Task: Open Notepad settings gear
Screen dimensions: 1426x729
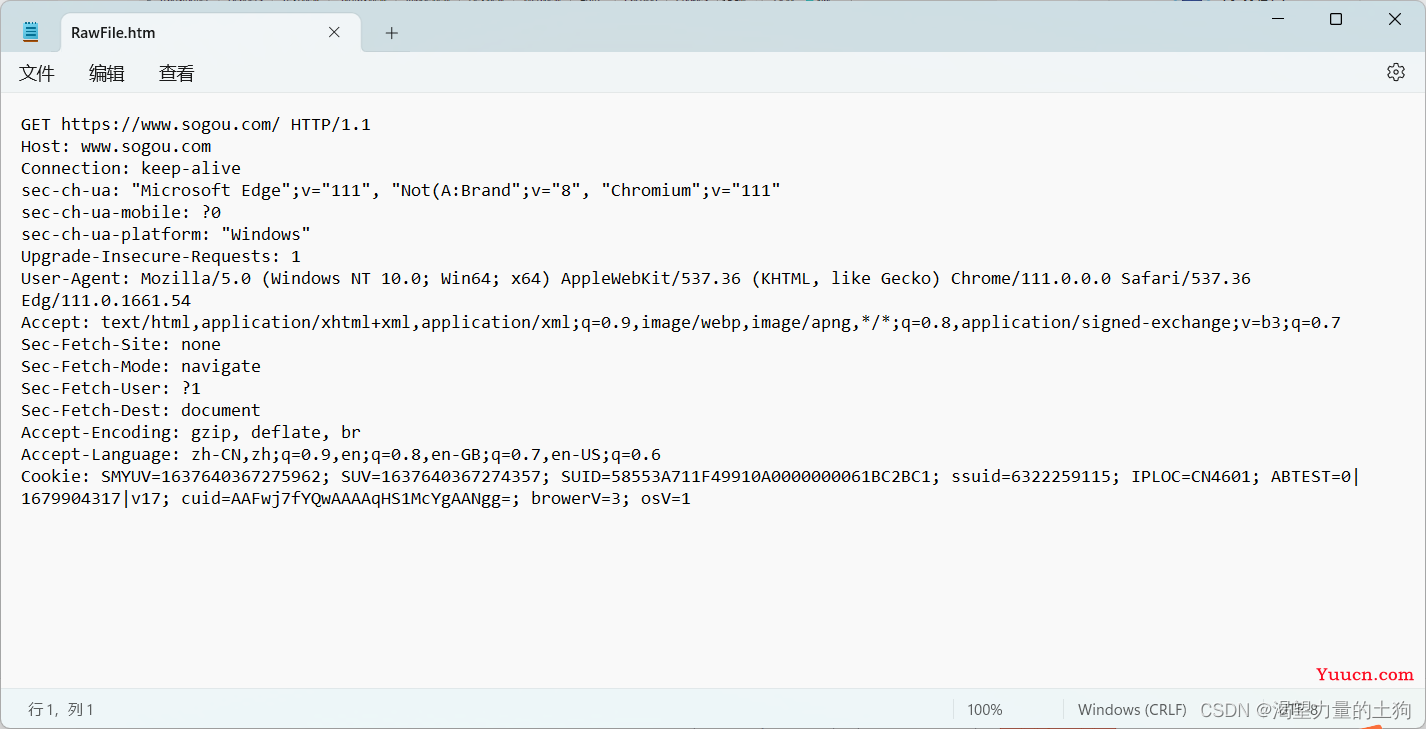Action: (1395, 72)
